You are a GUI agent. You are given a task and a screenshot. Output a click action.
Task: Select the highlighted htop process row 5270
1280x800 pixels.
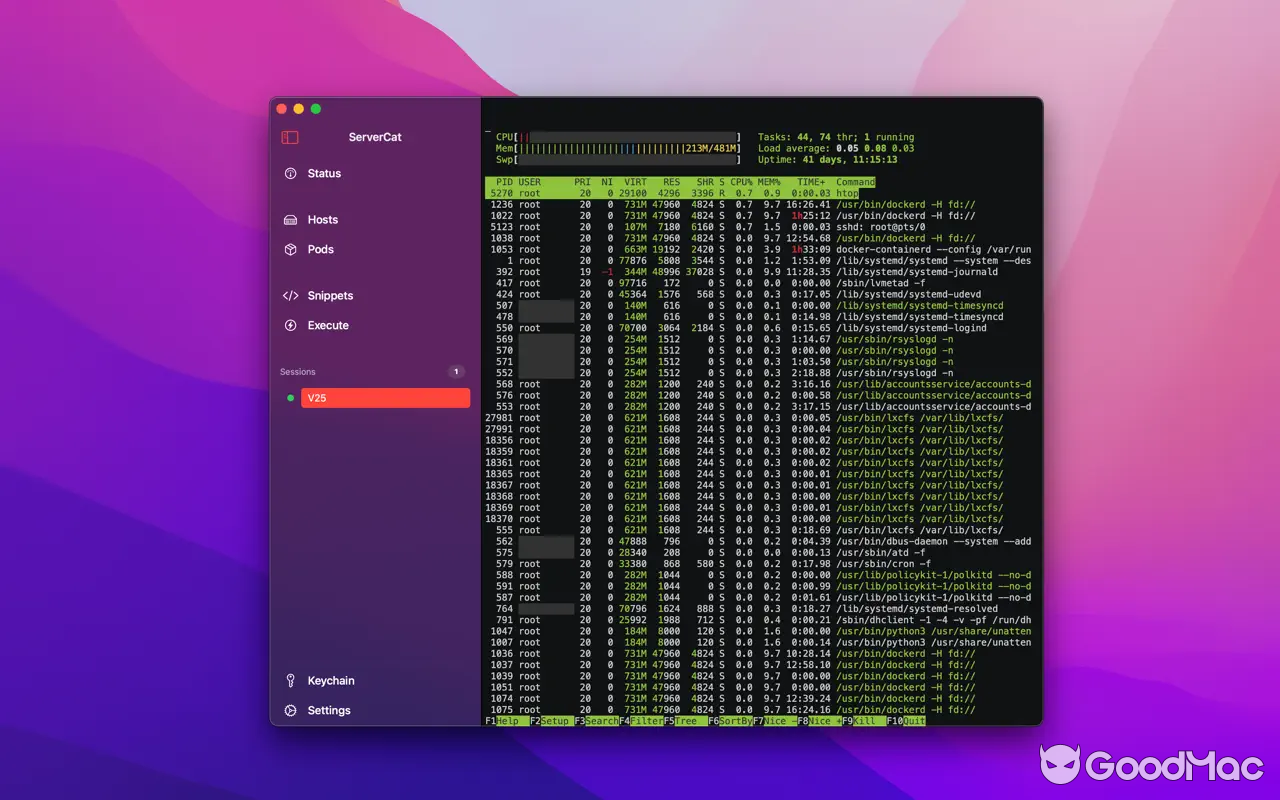point(700,192)
